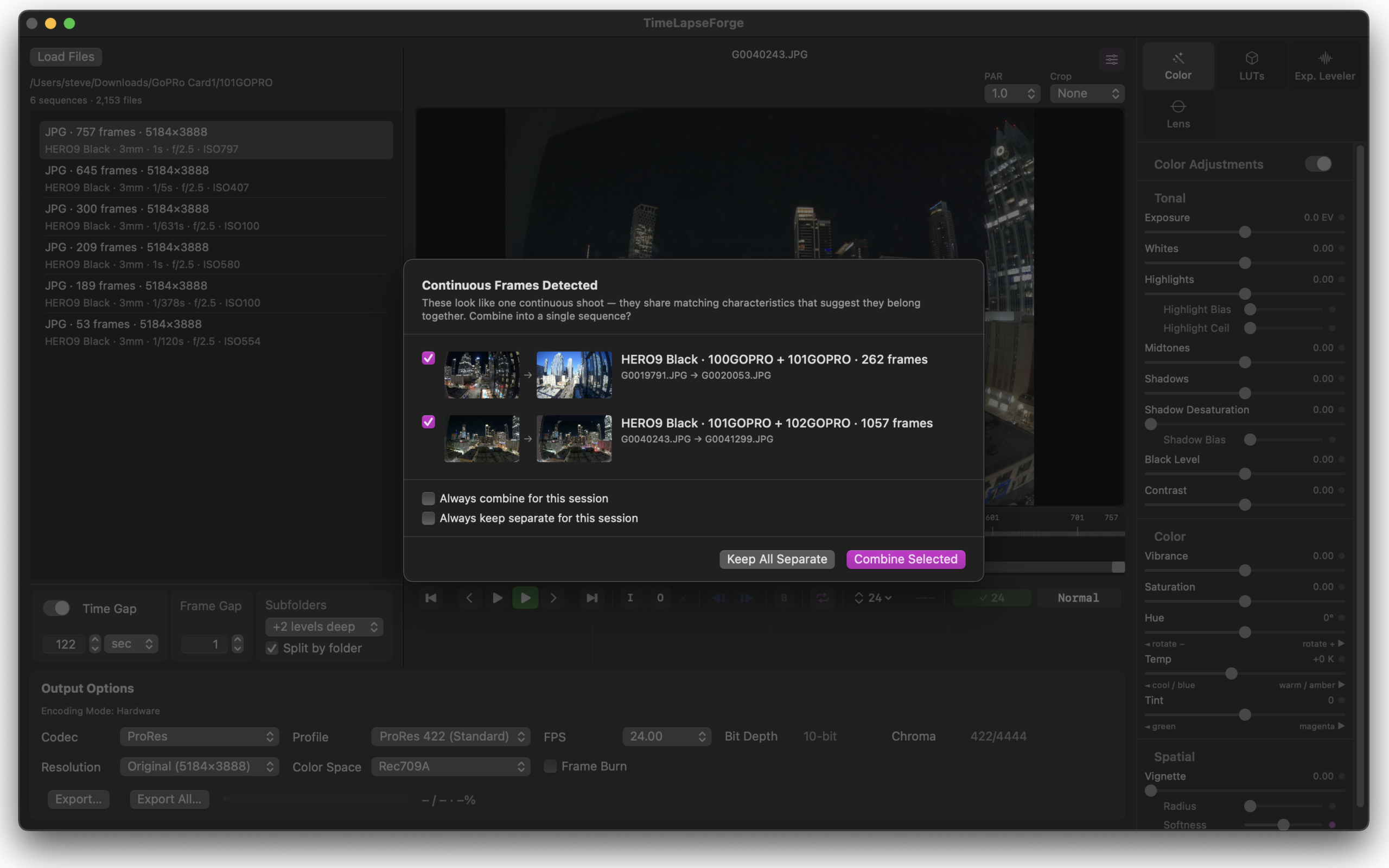The width and height of the screenshot is (1389, 868).
Task: Click the gray play button
Action: coord(497,598)
